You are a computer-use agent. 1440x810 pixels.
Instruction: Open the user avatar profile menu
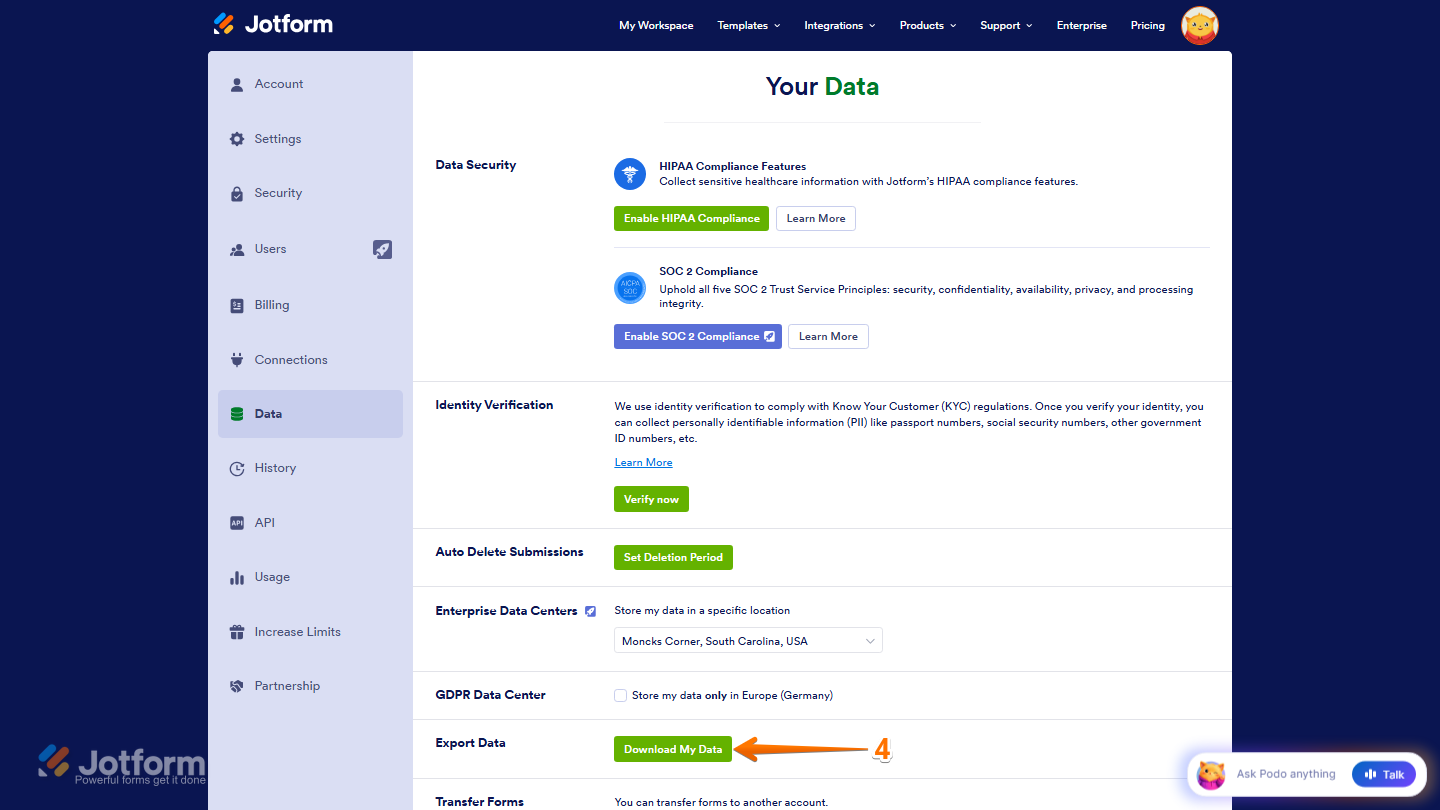(x=1200, y=26)
